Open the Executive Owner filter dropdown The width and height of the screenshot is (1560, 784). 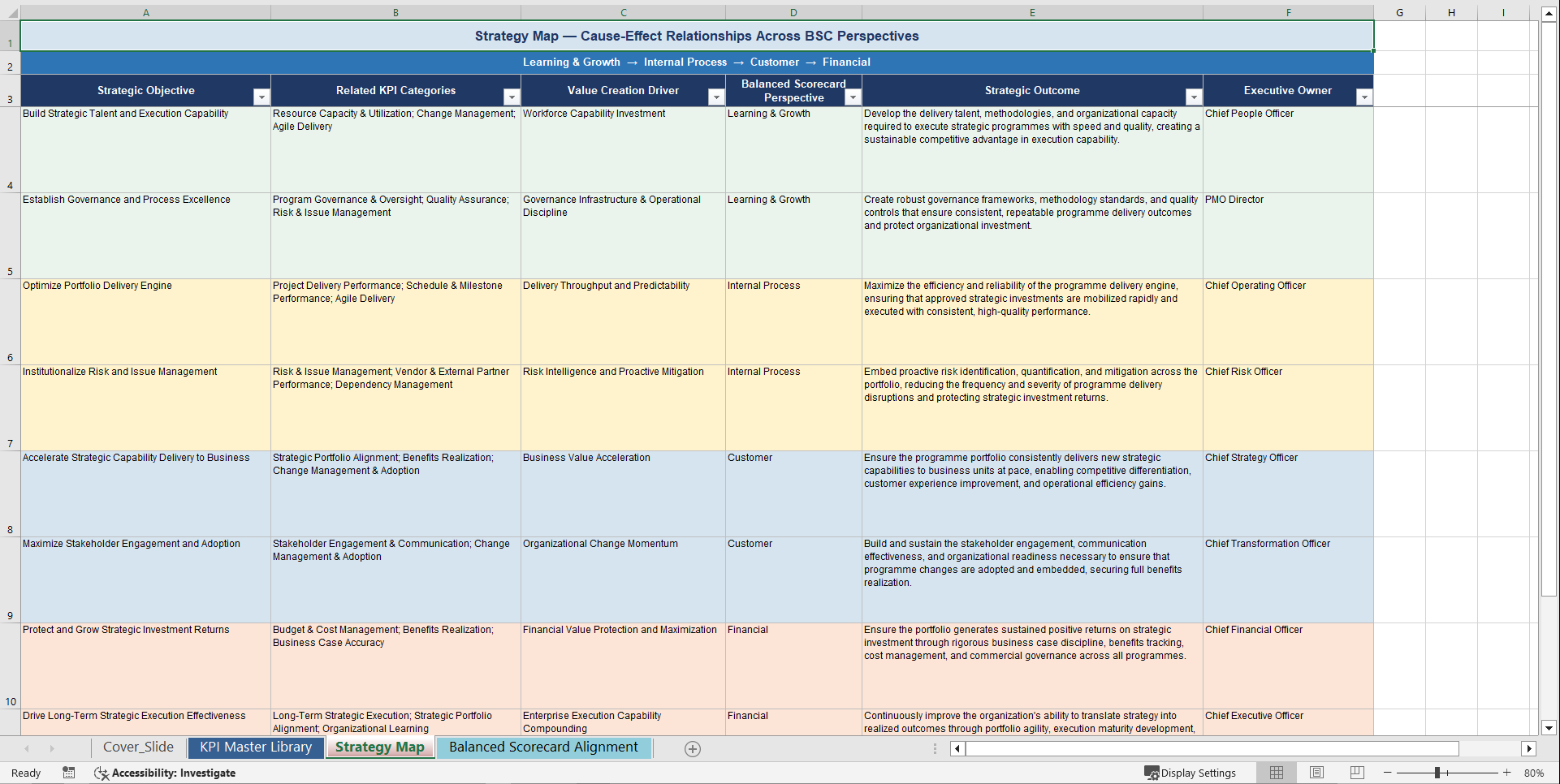click(x=1364, y=97)
